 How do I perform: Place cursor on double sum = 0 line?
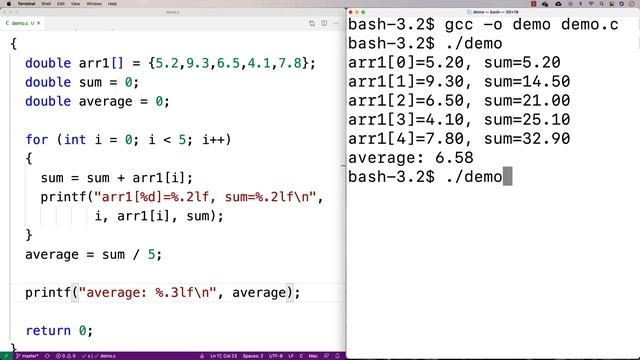pyautogui.click(x=82, y=82)
